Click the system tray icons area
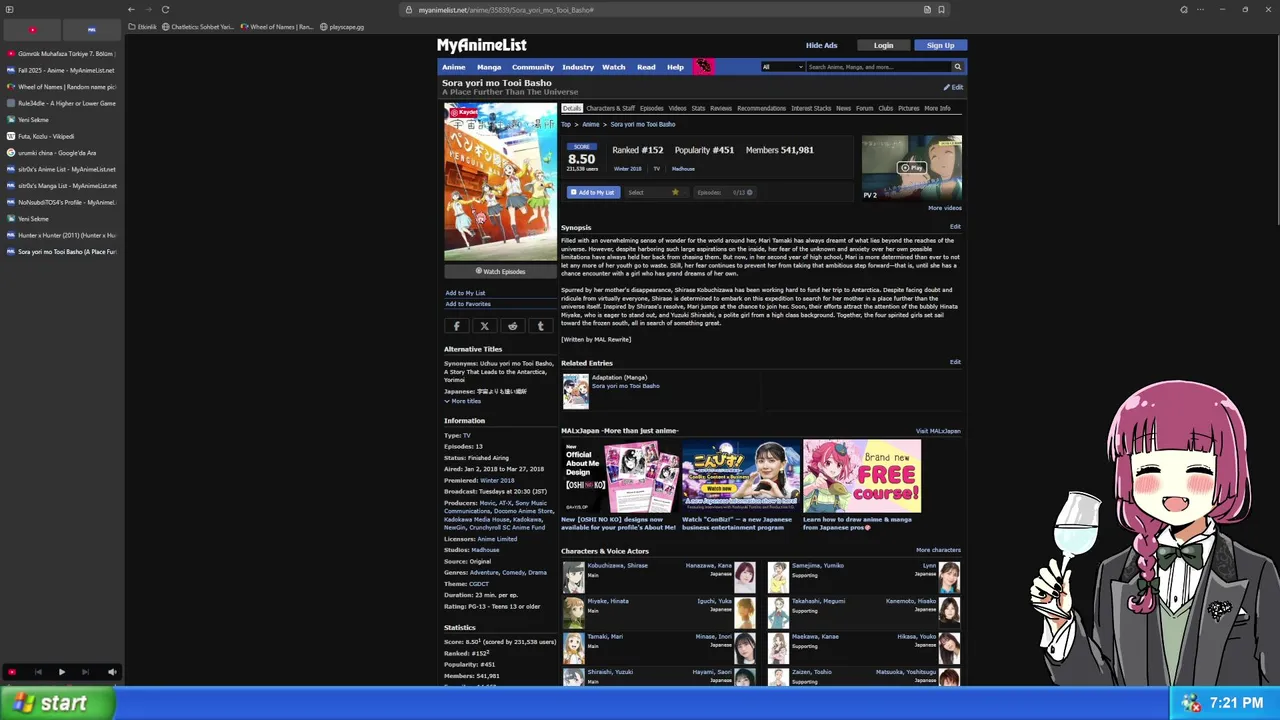Image resolution: width=1280 pixels, height=720 pixels. coord(1189,703)
